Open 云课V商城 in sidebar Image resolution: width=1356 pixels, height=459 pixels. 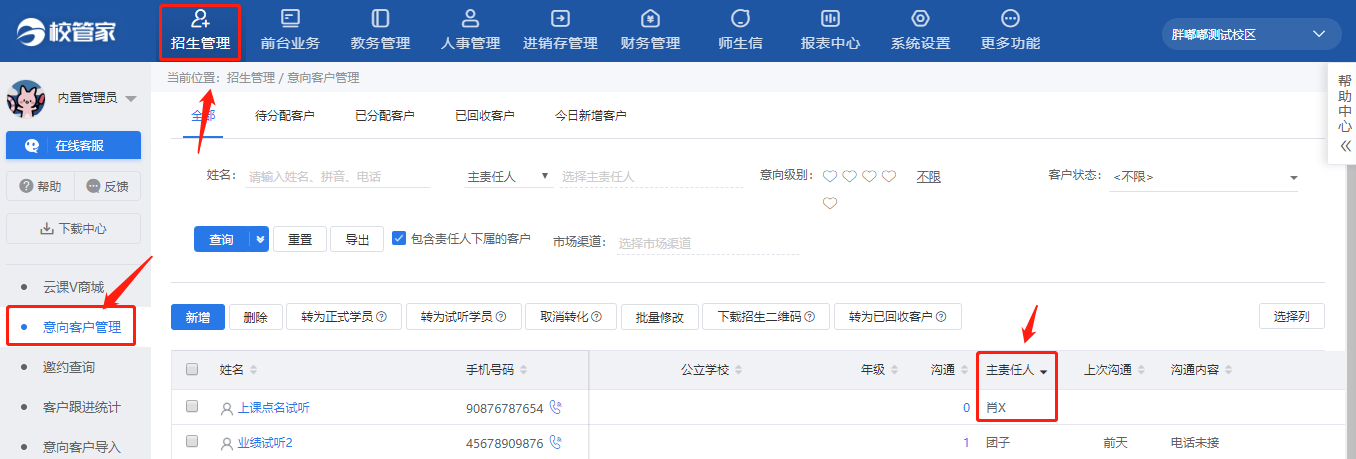[74, 287]
